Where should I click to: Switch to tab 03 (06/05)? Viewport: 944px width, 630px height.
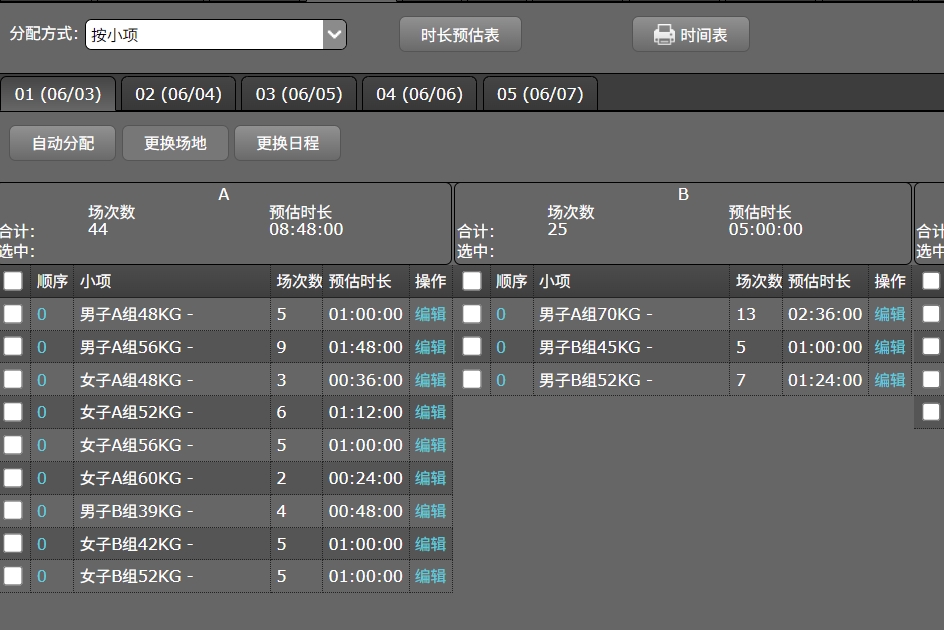click(x=298, y=93)
